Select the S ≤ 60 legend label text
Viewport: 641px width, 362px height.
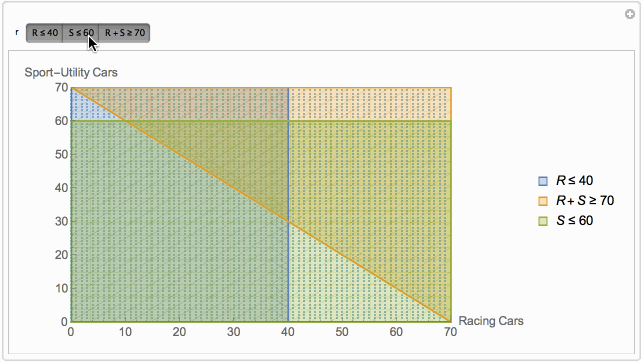(574, 221)
